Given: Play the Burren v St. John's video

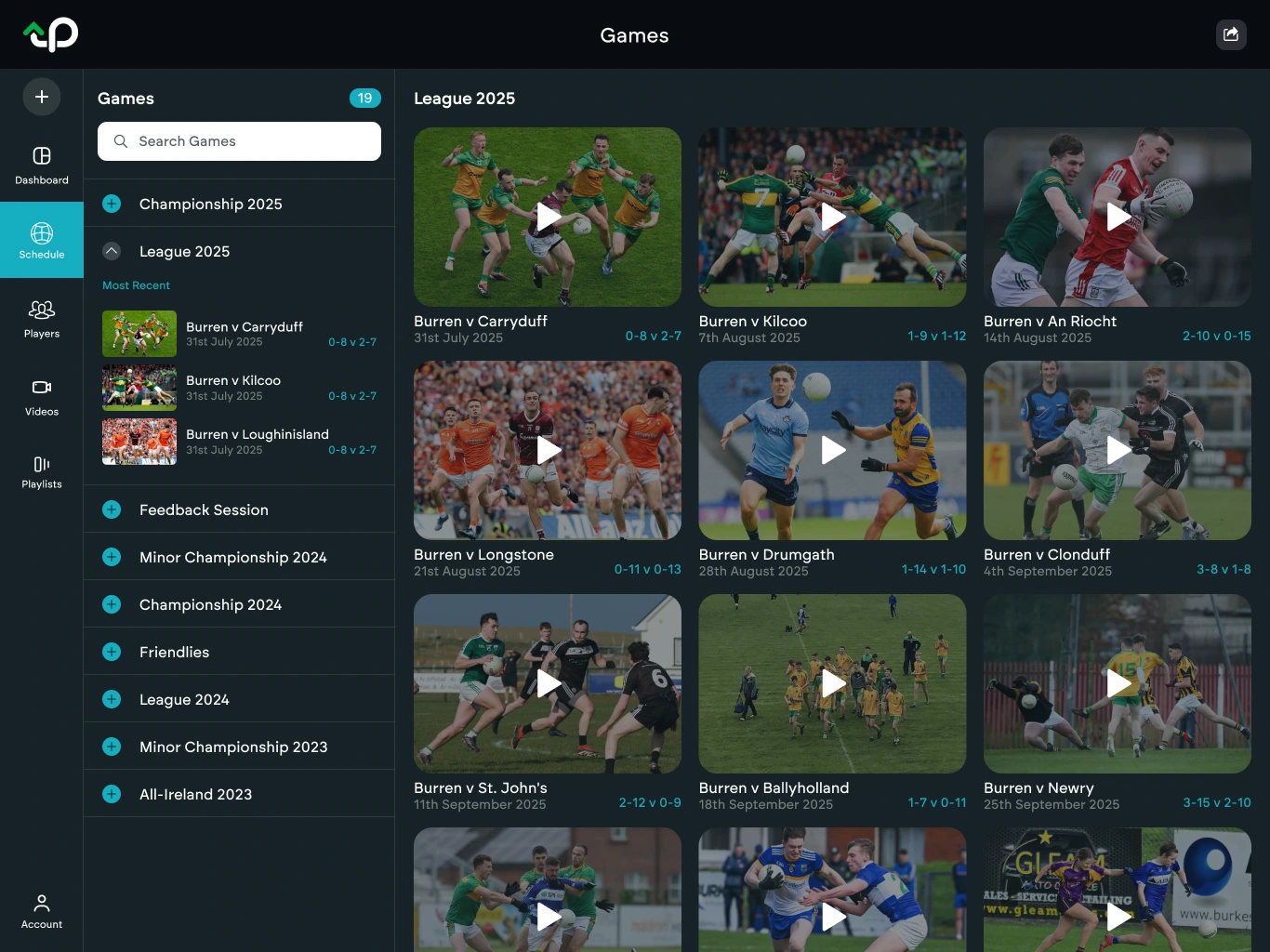Looking at the screenshot, I should [549, 684].
